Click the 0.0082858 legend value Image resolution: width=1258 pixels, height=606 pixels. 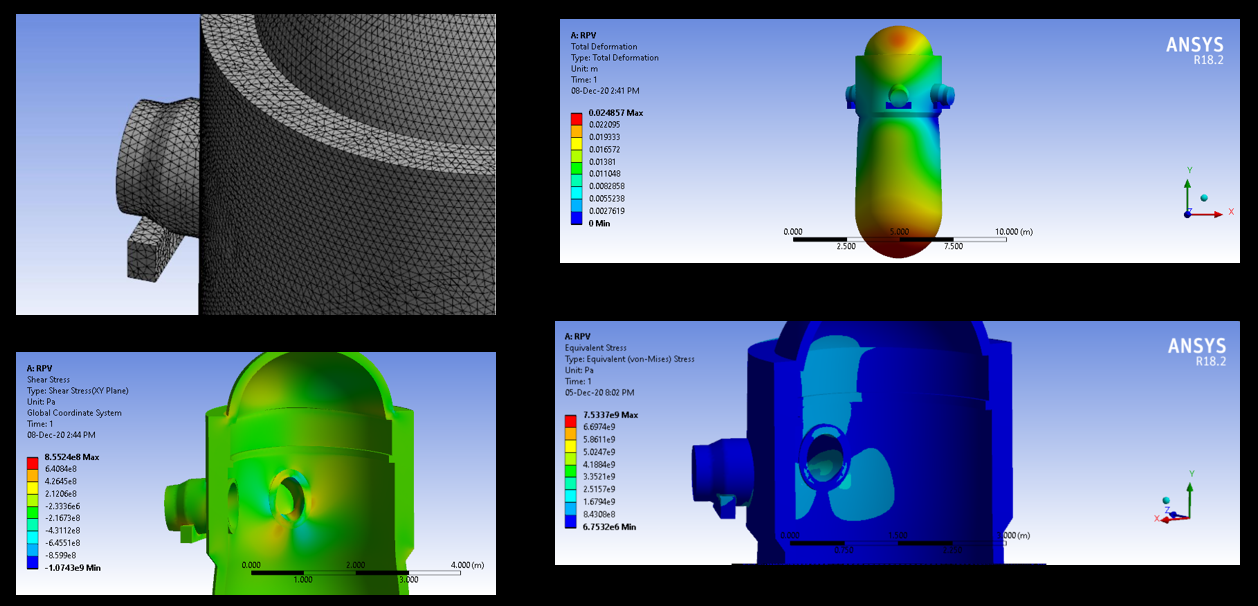click(606, 186)
